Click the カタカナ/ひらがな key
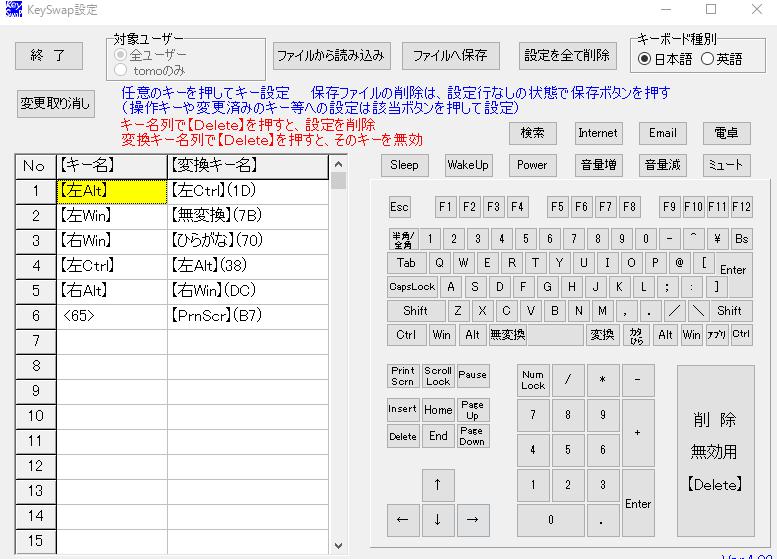The image size is (777, 559). click(x=636, y=335)
